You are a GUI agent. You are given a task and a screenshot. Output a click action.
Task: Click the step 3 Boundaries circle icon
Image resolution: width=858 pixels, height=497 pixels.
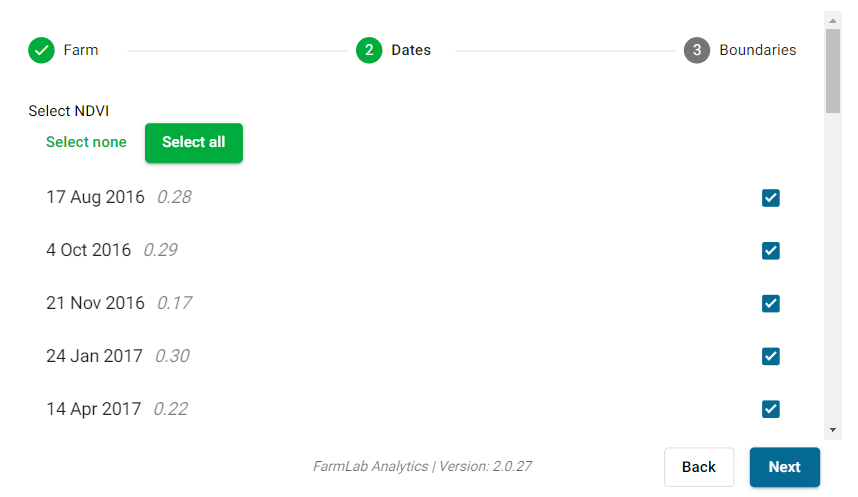pos(697,50)
